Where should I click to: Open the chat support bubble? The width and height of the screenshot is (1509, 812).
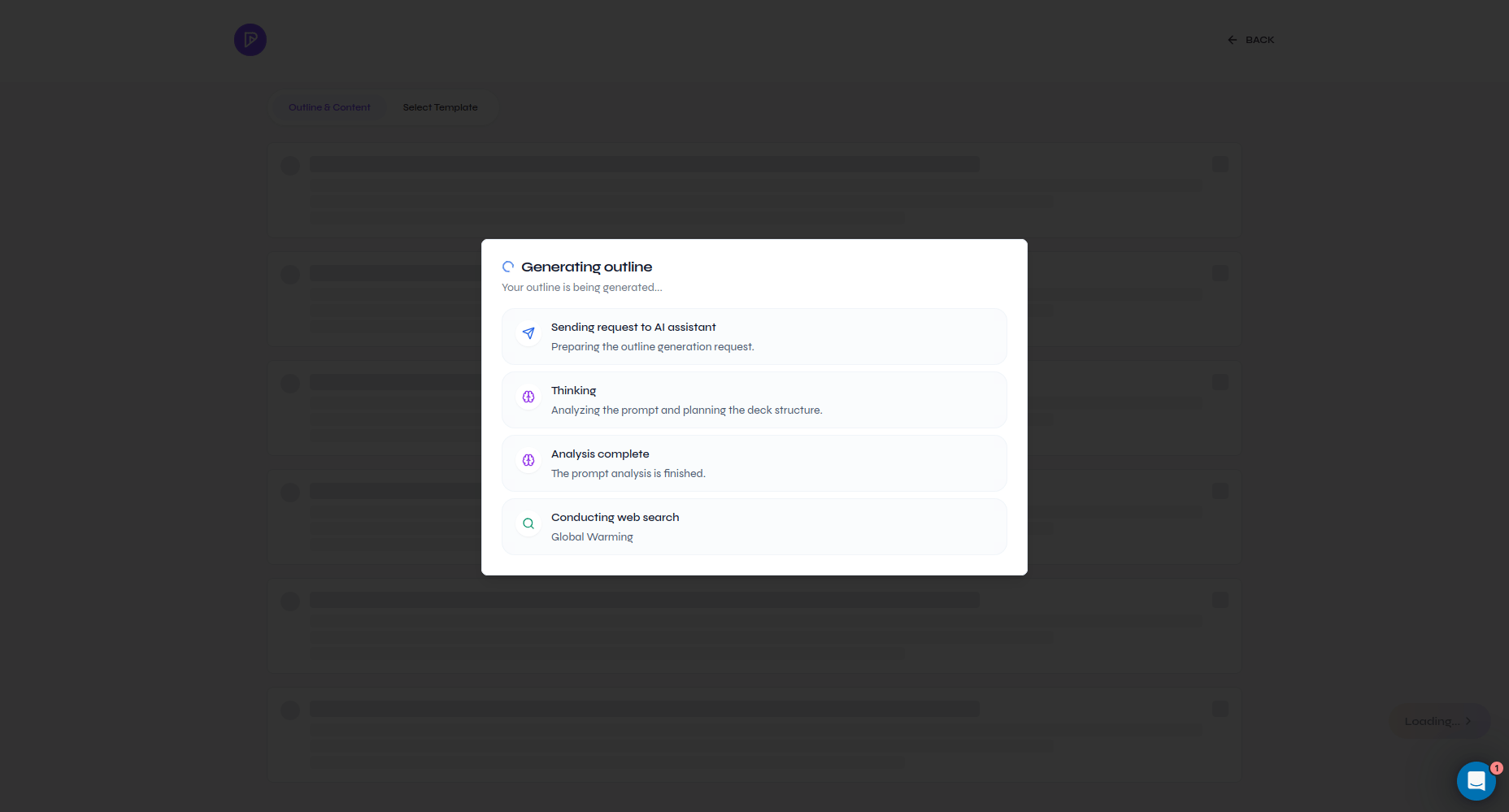(x=1476, y=781)
